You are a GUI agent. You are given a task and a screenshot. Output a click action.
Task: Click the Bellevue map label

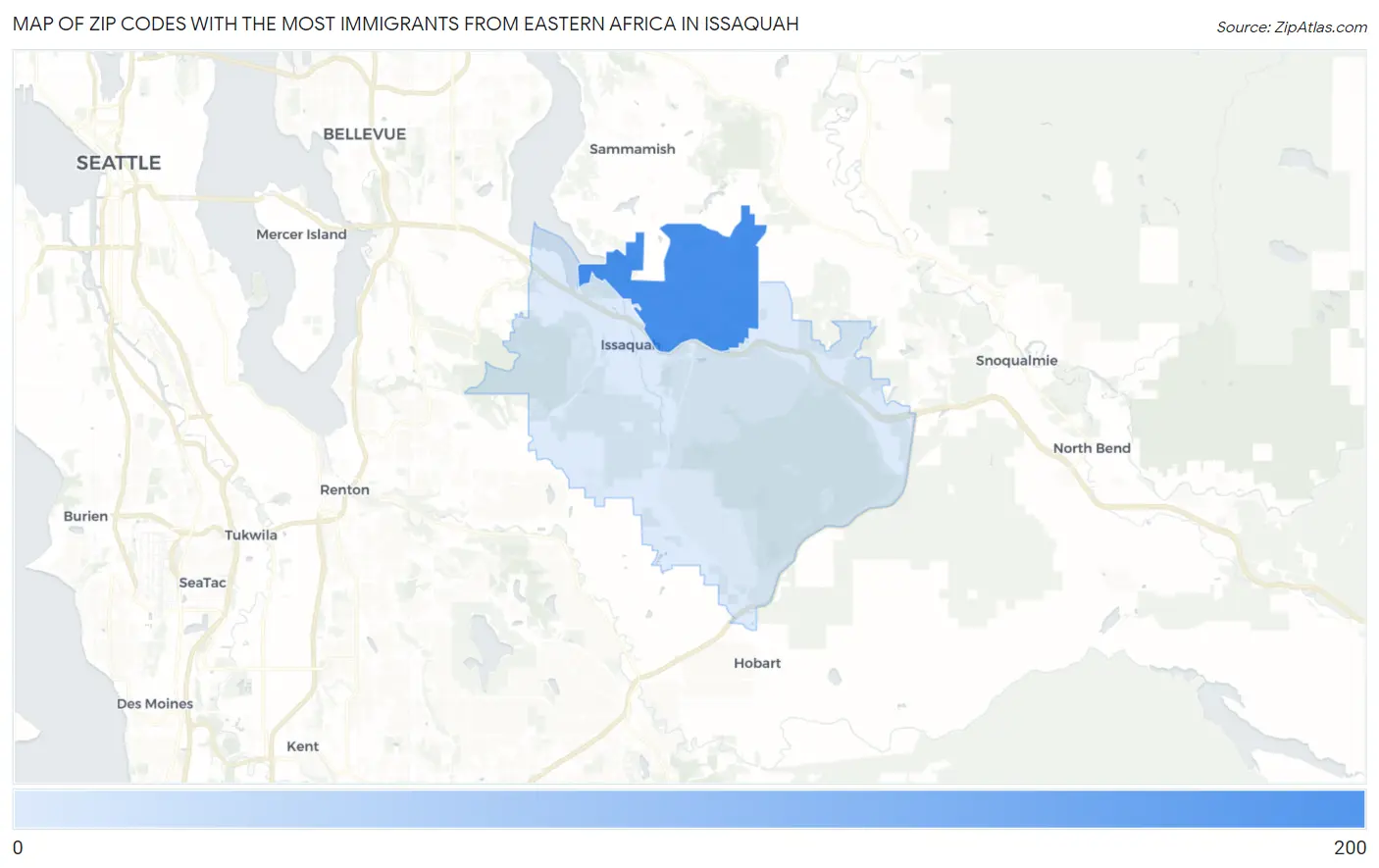(x=365, y=134)
